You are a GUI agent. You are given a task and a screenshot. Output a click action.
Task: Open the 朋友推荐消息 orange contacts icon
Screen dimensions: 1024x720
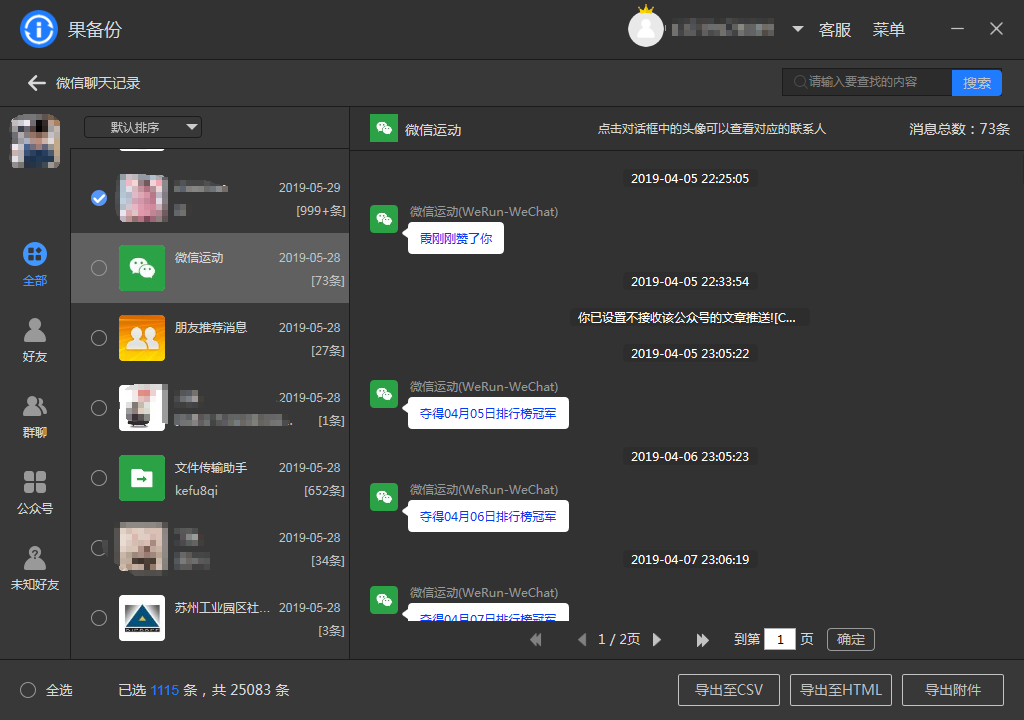(x=142, y=338)
